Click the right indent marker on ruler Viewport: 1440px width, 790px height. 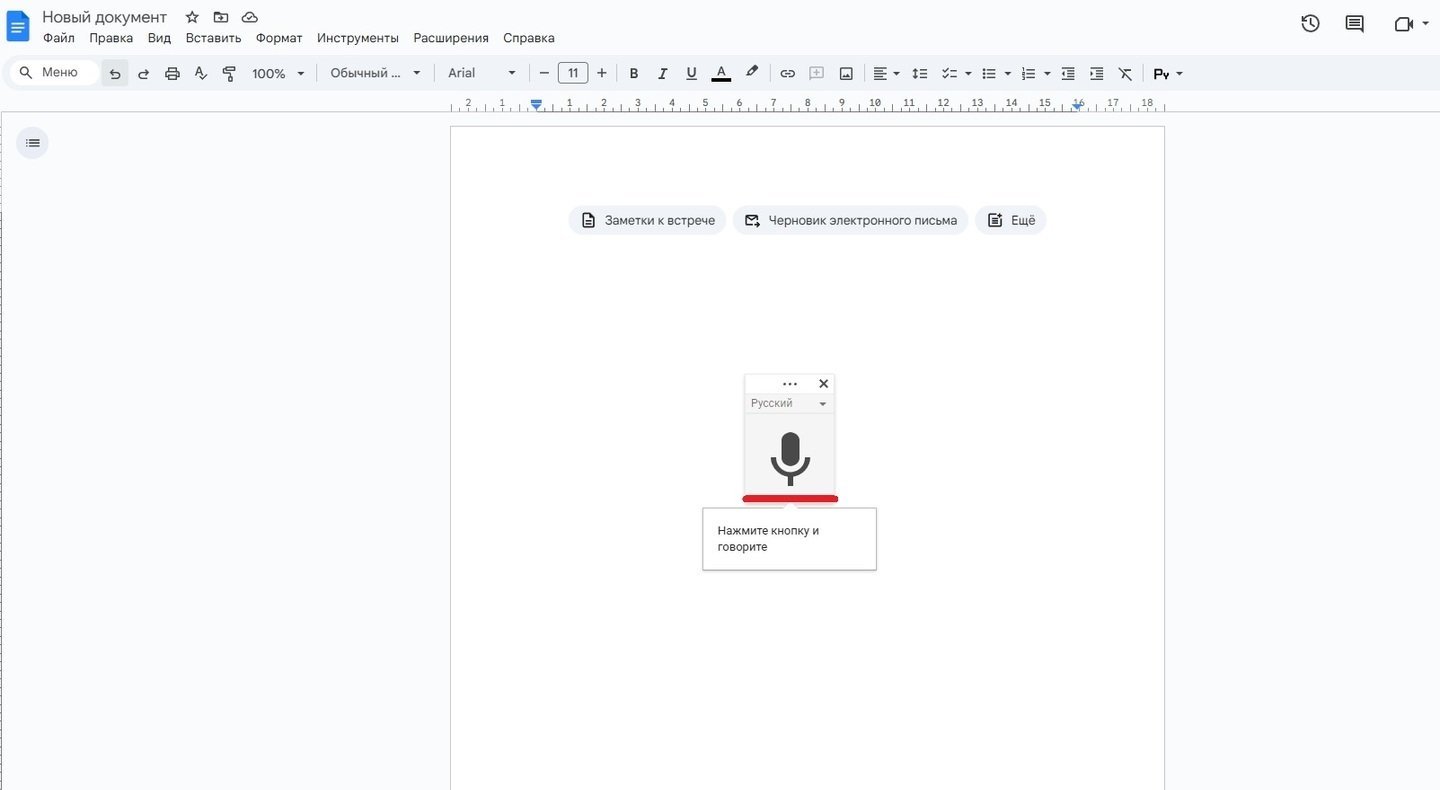click(1078, 104)
